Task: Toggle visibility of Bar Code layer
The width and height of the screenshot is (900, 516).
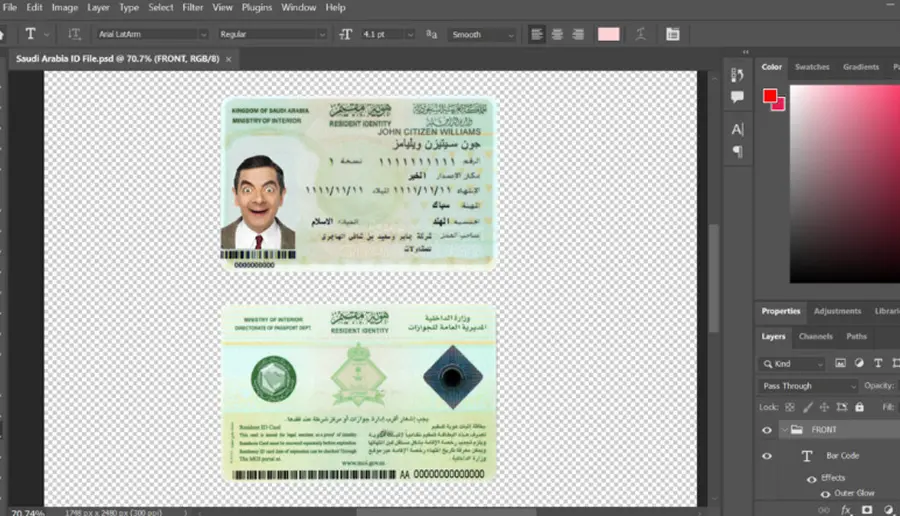Action: (x=767, y=456)
